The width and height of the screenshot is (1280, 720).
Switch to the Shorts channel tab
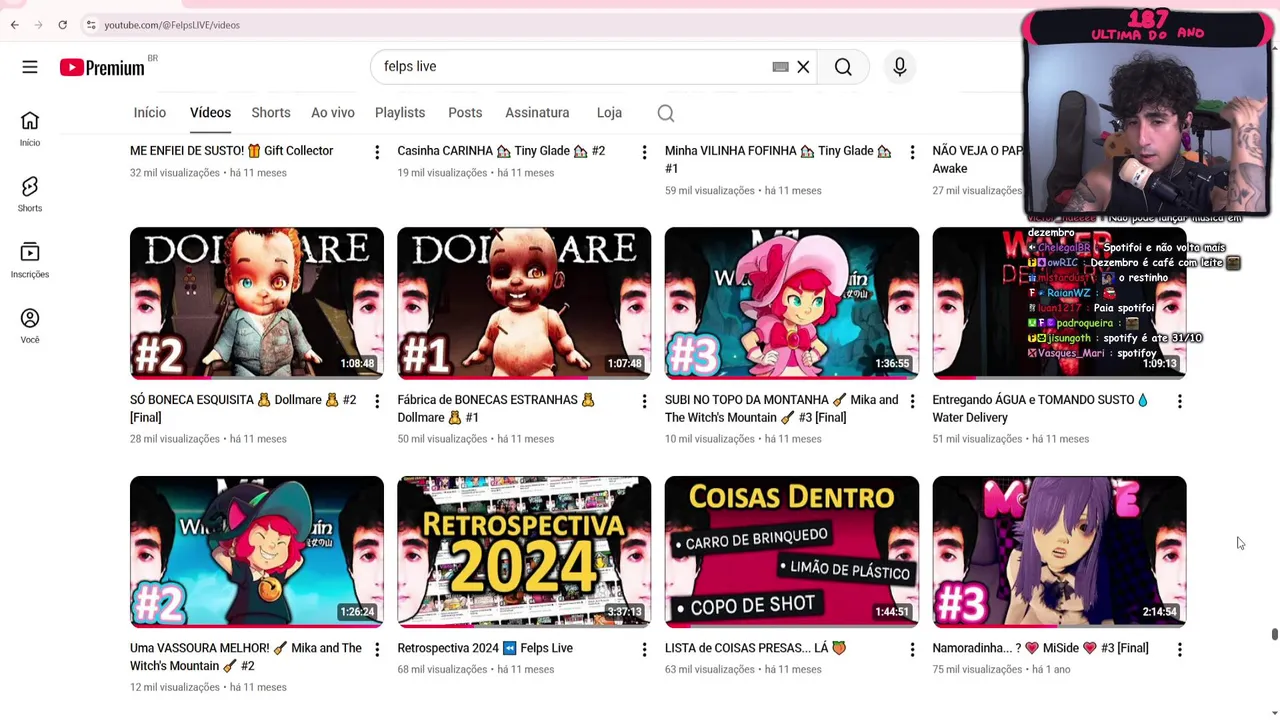(271, 113)
